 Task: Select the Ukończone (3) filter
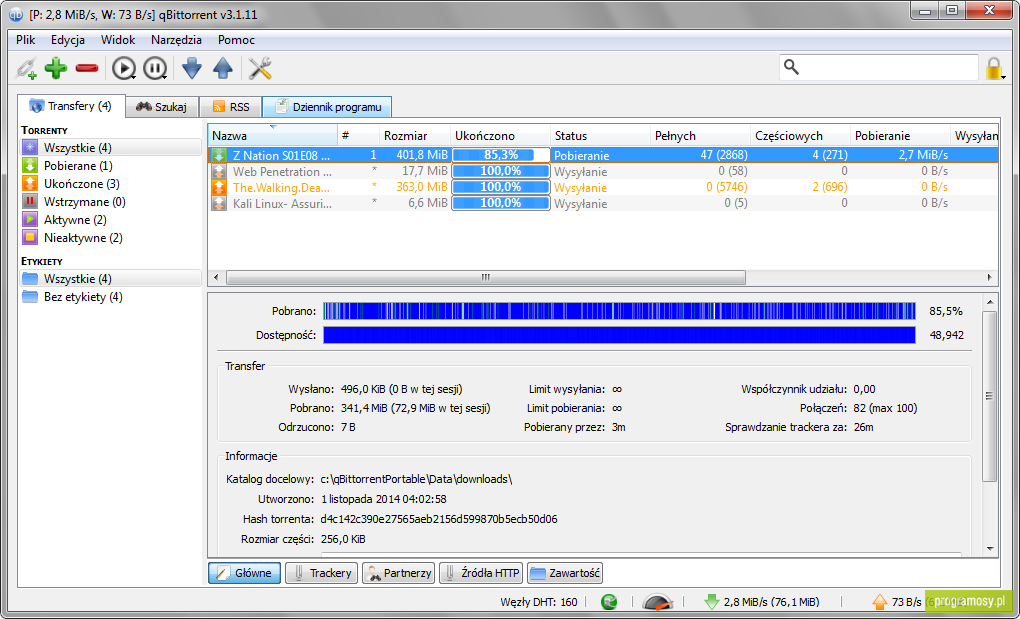coord(81,184)
